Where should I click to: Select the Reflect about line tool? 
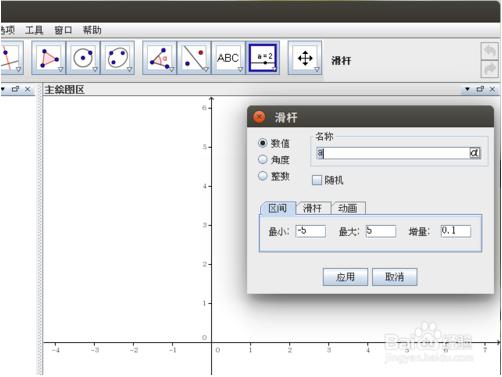194,58
